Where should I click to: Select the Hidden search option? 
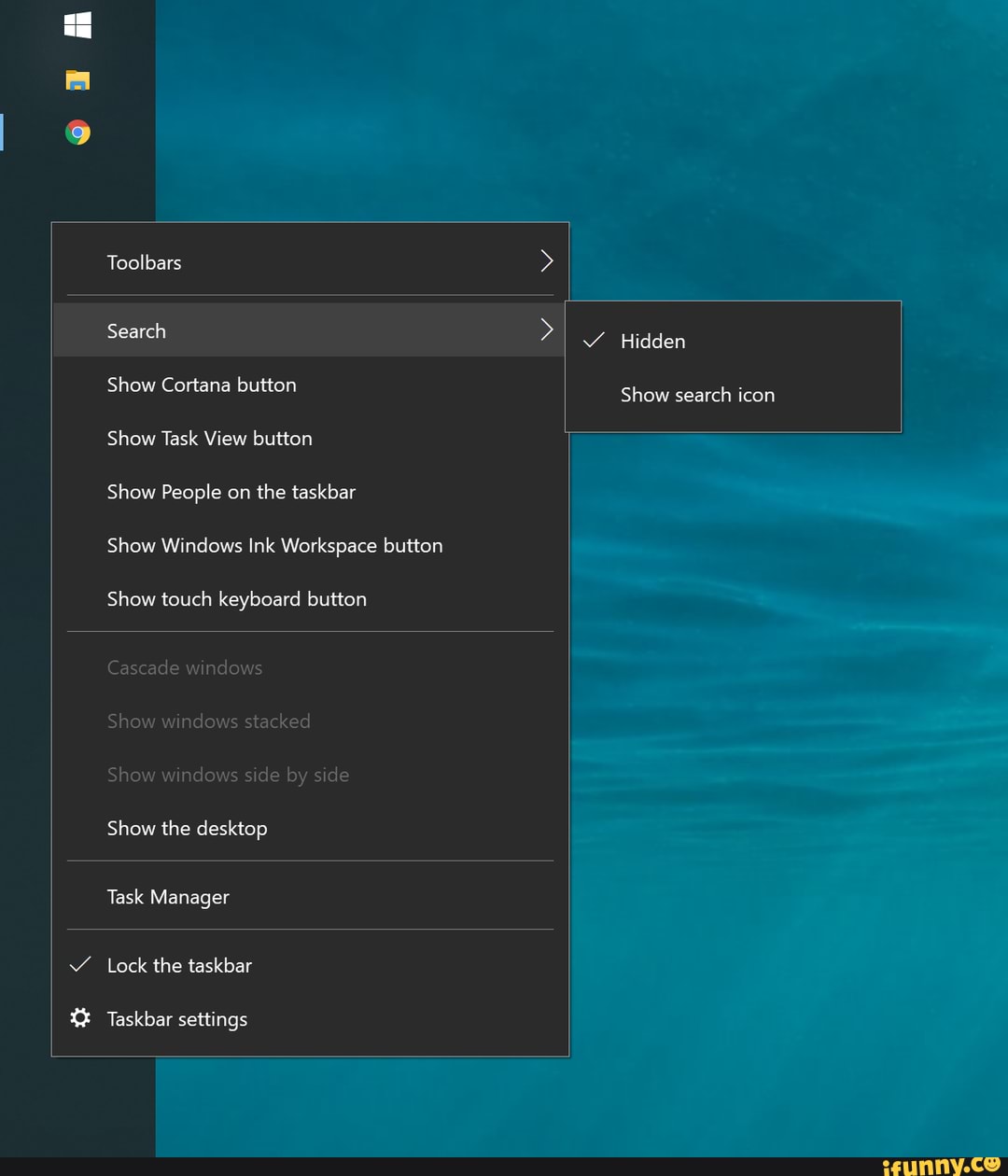point(652,342)
